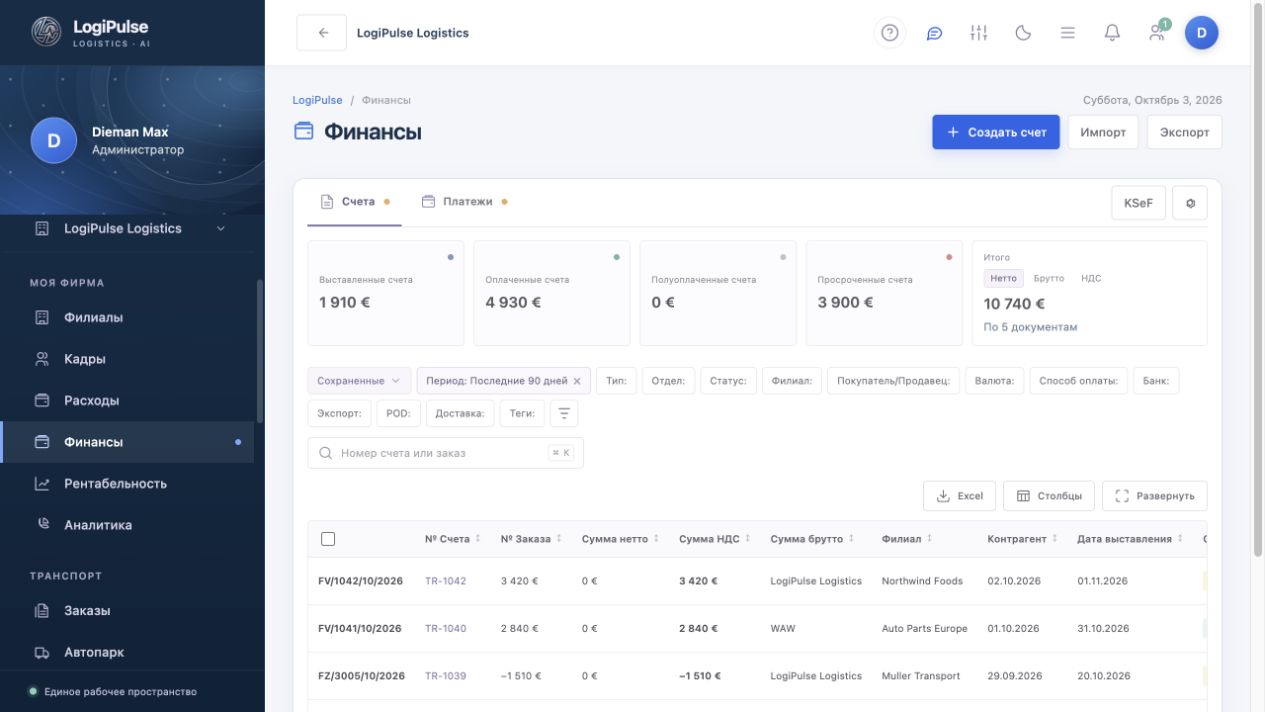Open order link TR-1042
This screenshot has width=1265, height=712.
pyautogui.click(x=445, y=581)
